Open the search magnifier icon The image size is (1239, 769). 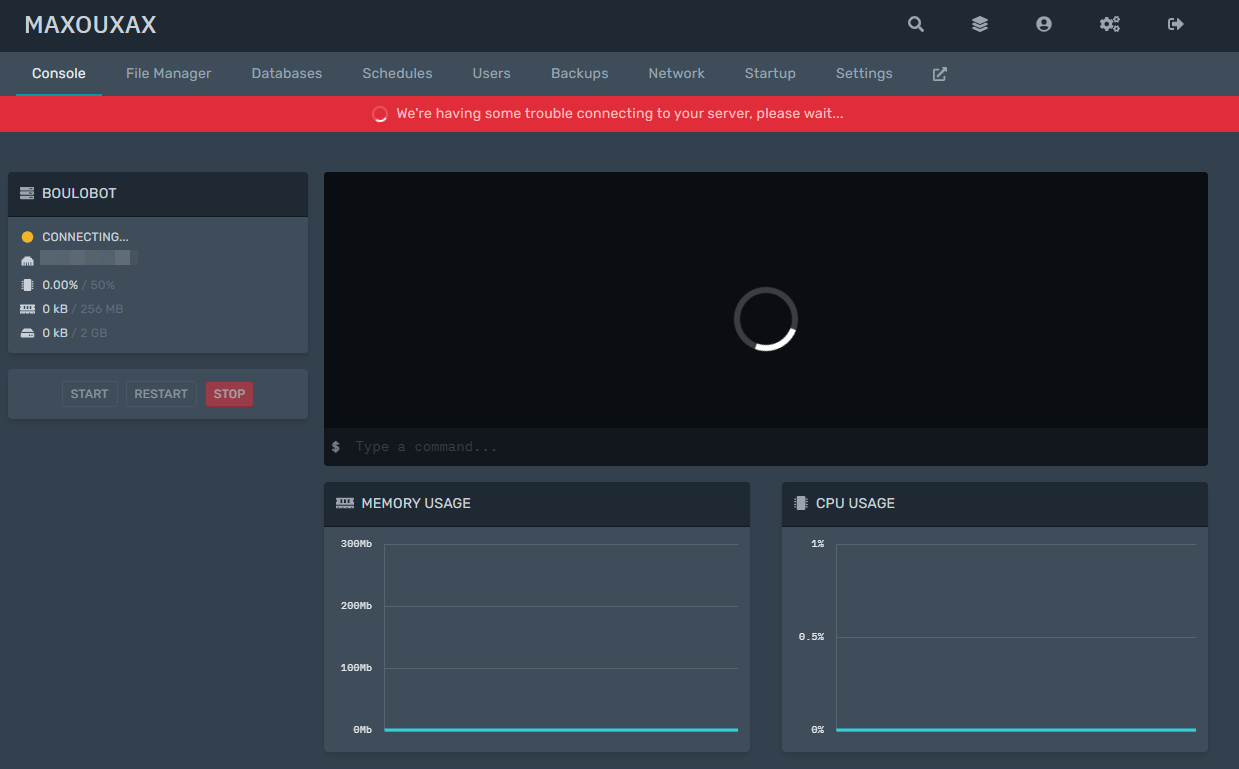click(x=916, y=24)
